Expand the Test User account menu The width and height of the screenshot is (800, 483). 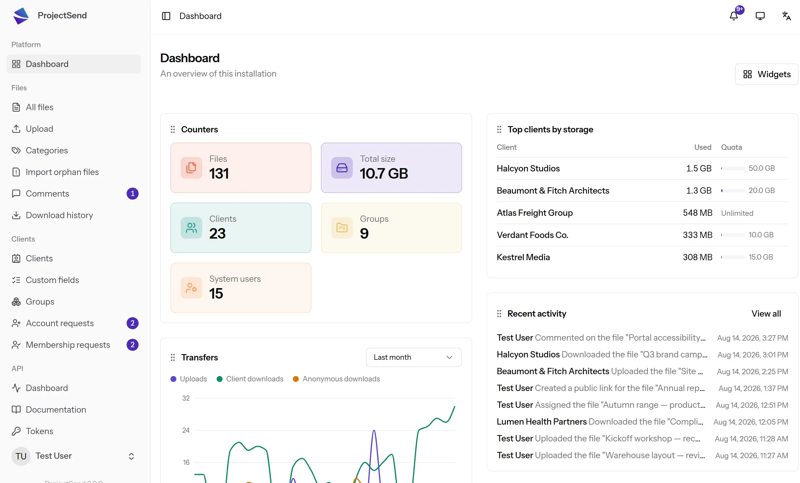pyautogui.click(x=74, y=456)
